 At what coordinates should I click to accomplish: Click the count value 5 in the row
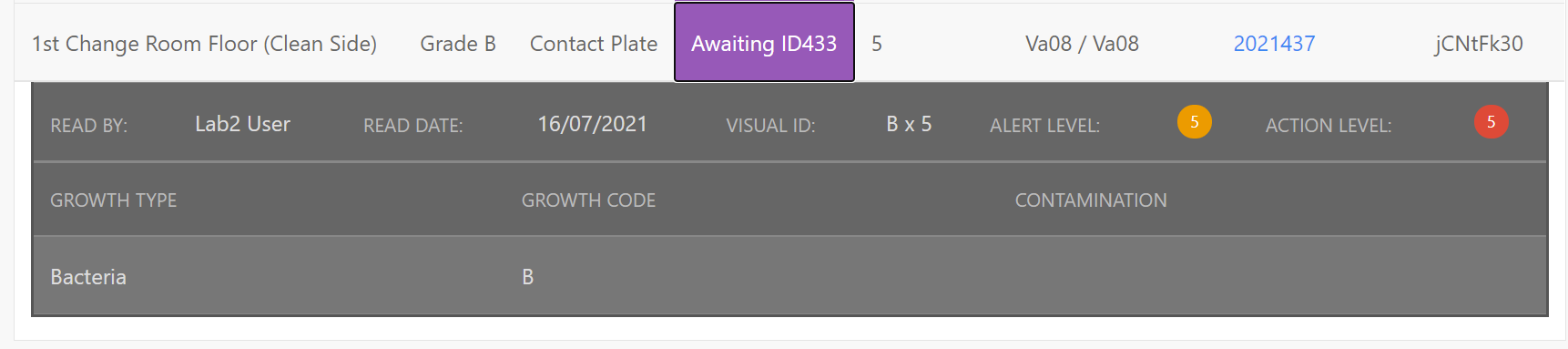point(877,44)
